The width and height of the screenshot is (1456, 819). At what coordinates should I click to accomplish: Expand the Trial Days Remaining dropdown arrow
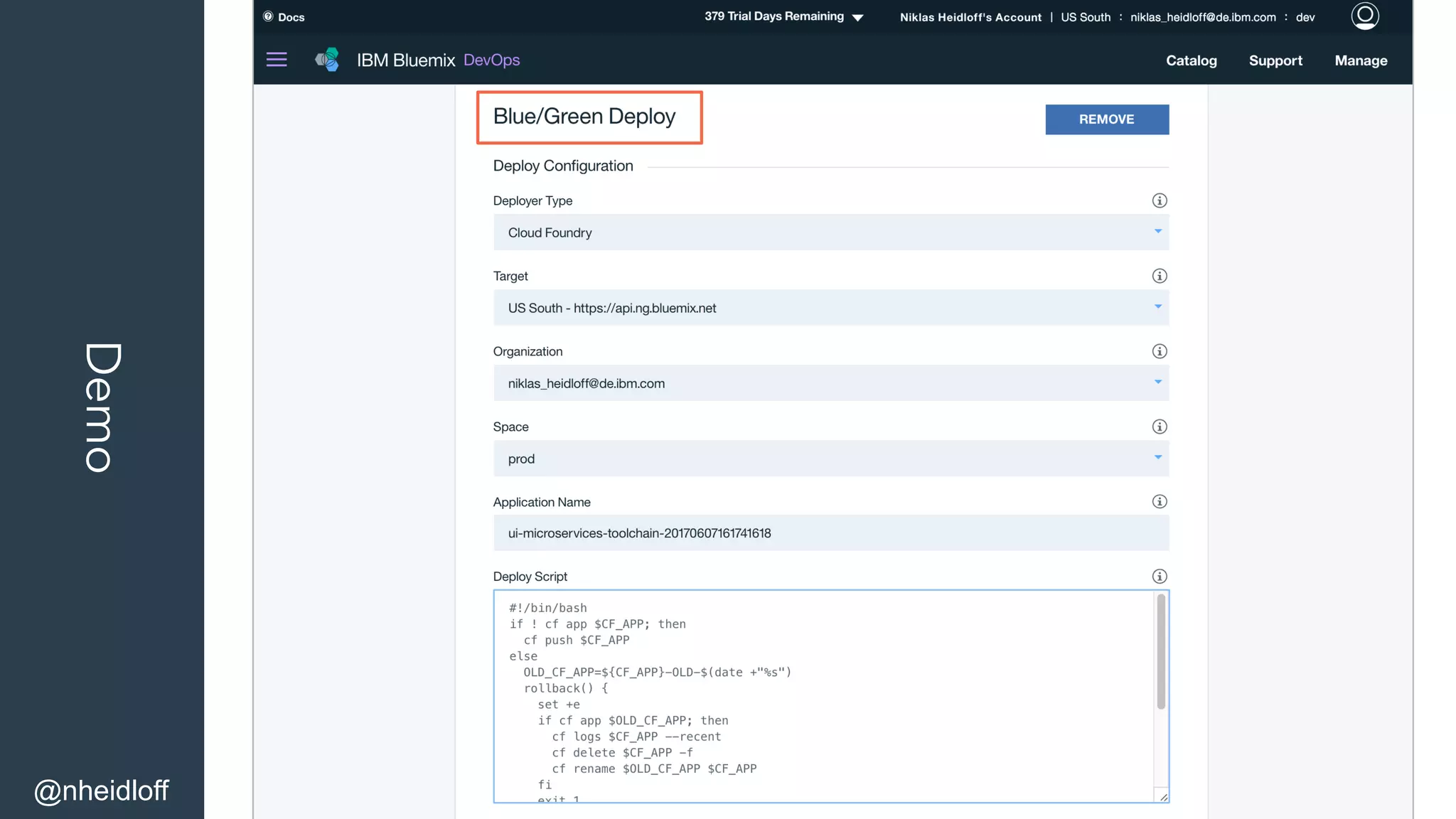(857, 18)
